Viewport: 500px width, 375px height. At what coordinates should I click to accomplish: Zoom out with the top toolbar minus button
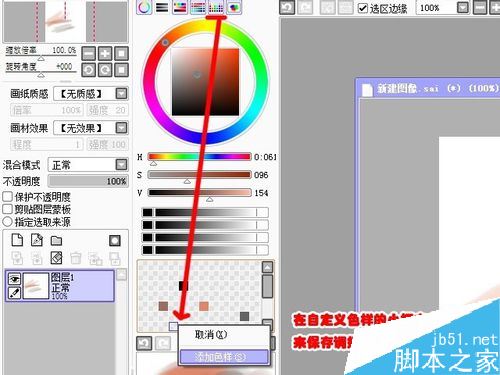pos(480,7)
